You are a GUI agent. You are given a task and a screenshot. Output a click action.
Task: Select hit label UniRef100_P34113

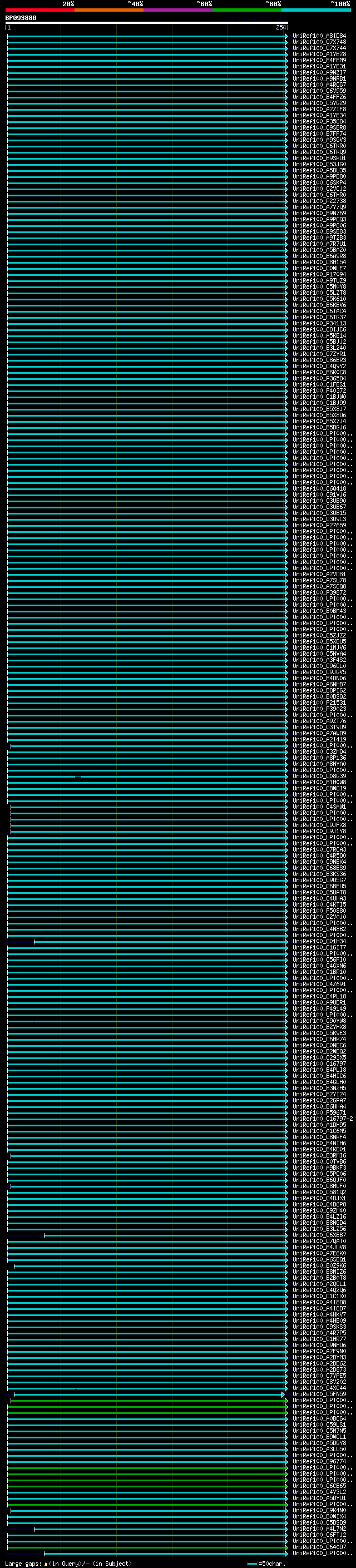(x=319, y=323)
